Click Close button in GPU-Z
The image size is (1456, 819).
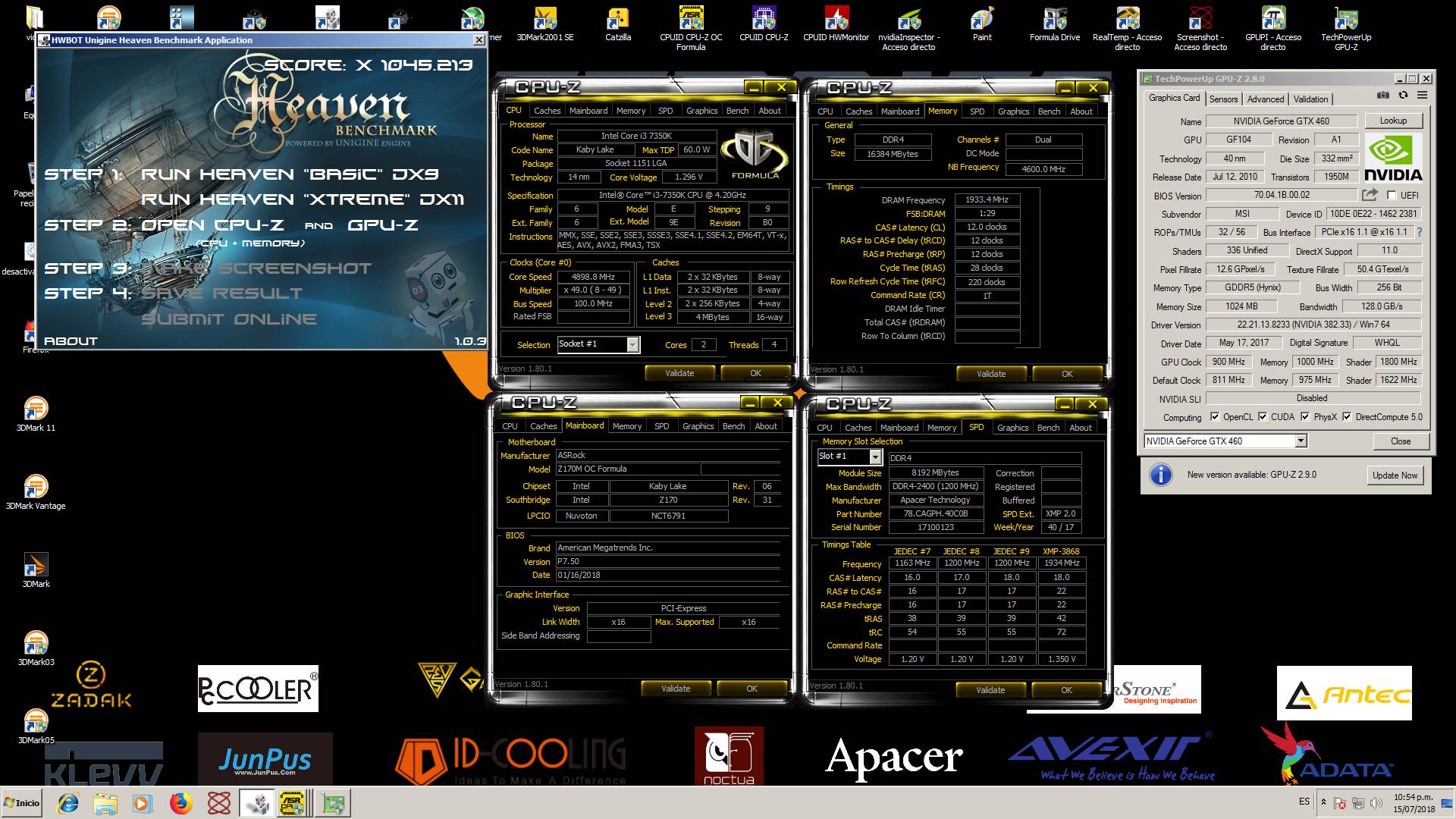[1401, 441]
